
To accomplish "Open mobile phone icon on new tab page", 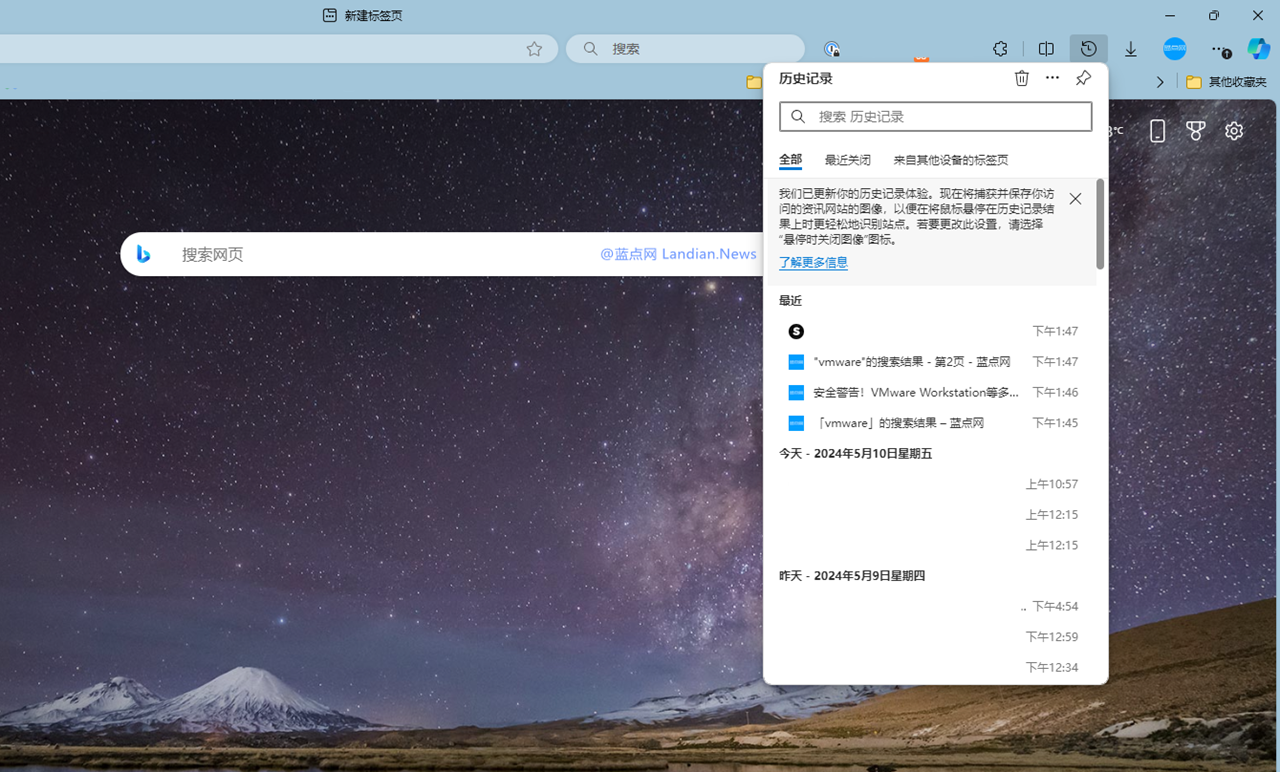I will [1157, 131].
